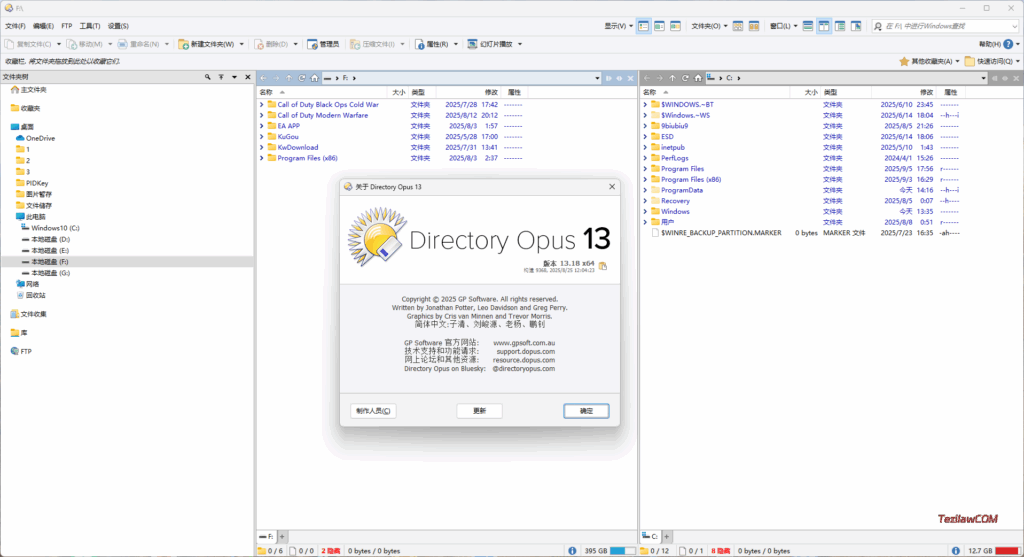
Task: Click the search magnifier in the Windows search field
Action: pos(878,26)
